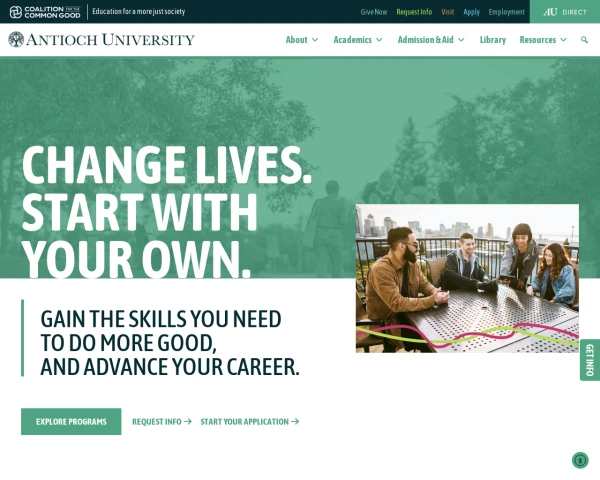Click the yellow Request Info top link
The image size is (600, 480).
414,12
